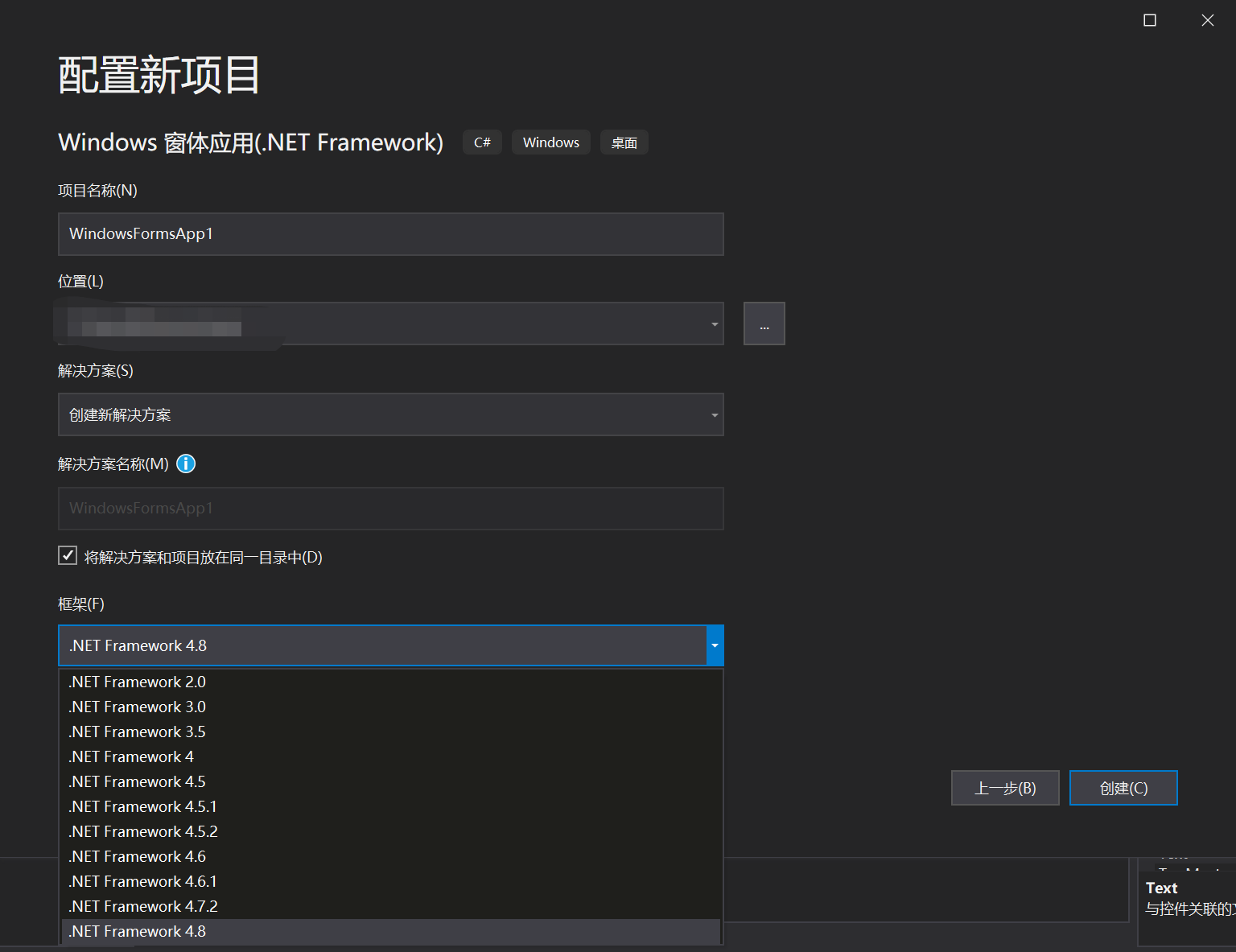
Task: Click the WindowsFormsApp1 project name field
Action: click(x=390, y=233)
